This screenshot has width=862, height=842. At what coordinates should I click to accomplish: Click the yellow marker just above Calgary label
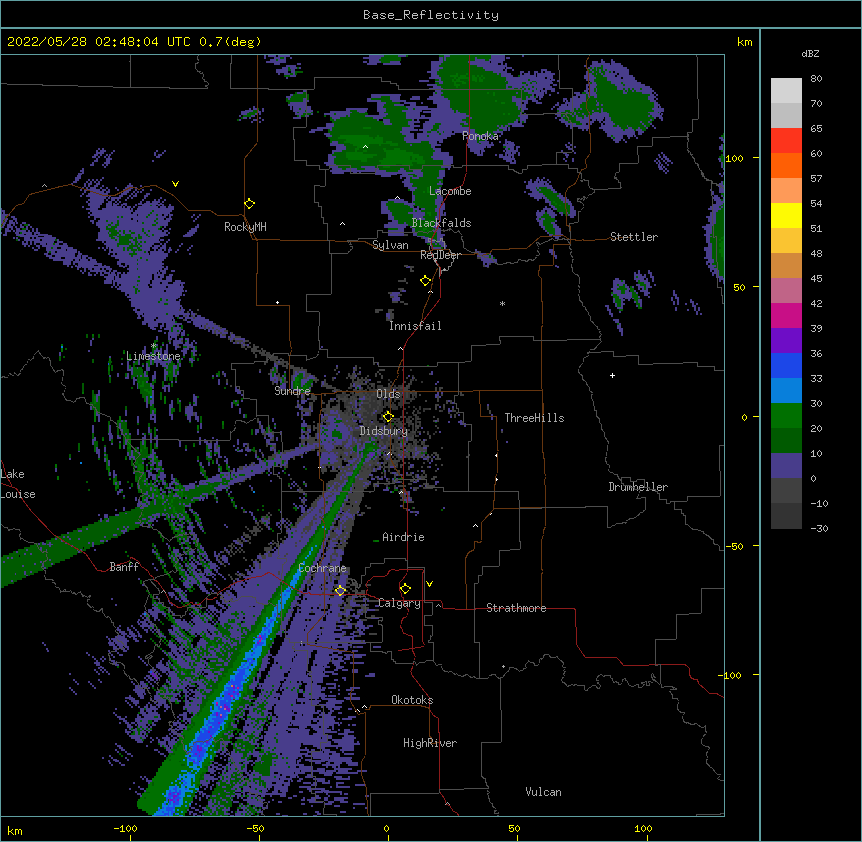click(x=405, y=589)
